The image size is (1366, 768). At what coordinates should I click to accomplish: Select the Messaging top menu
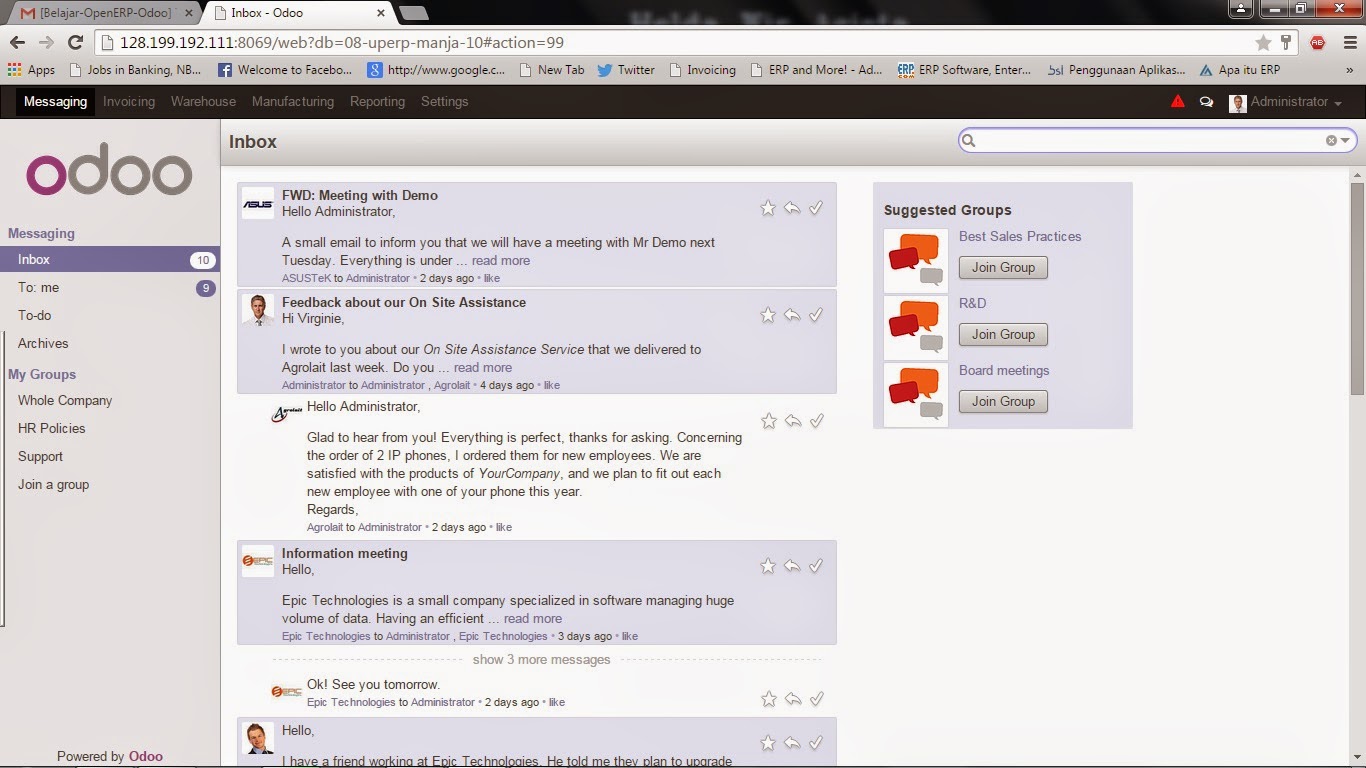tap(55, 101)
